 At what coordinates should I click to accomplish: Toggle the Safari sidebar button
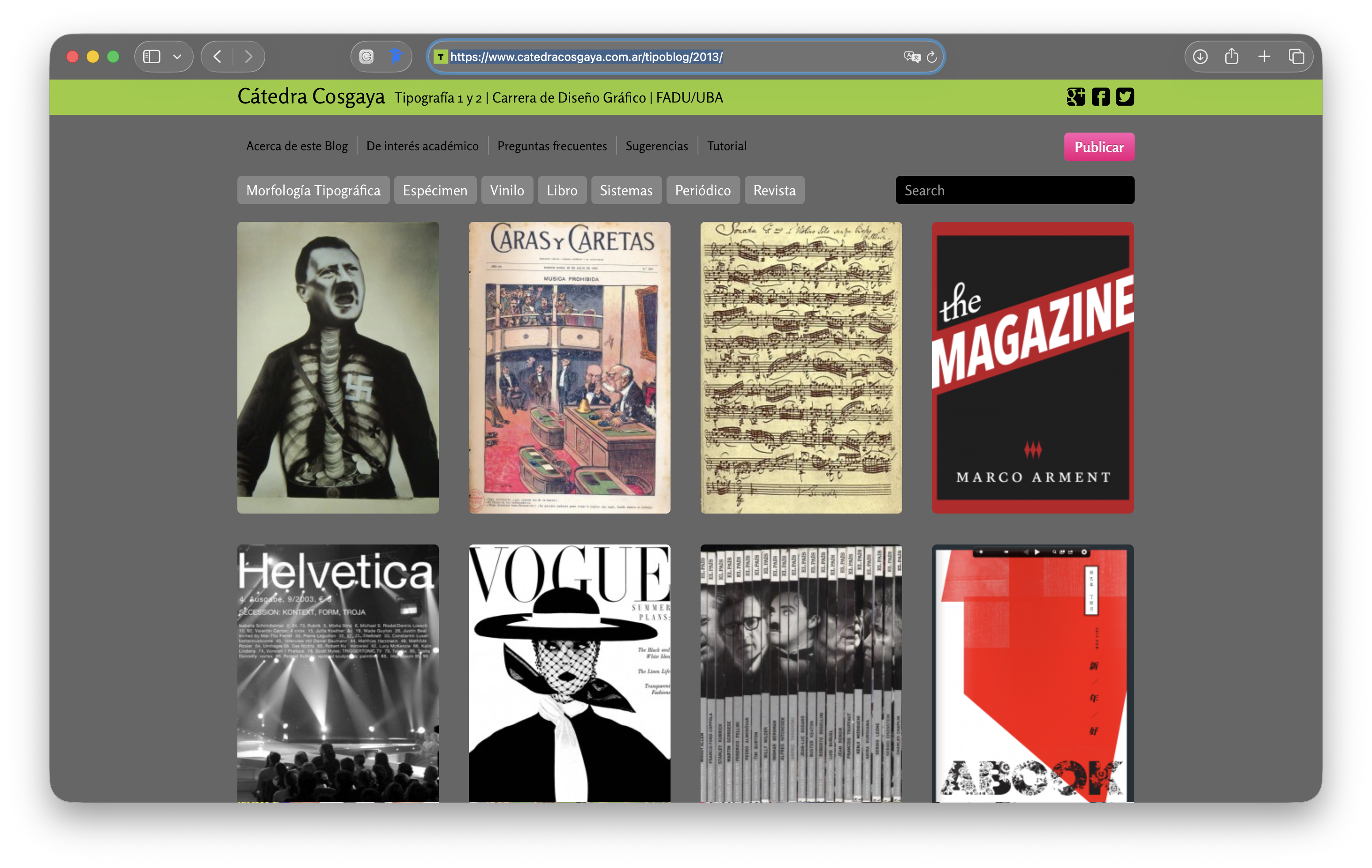(152, 57)
